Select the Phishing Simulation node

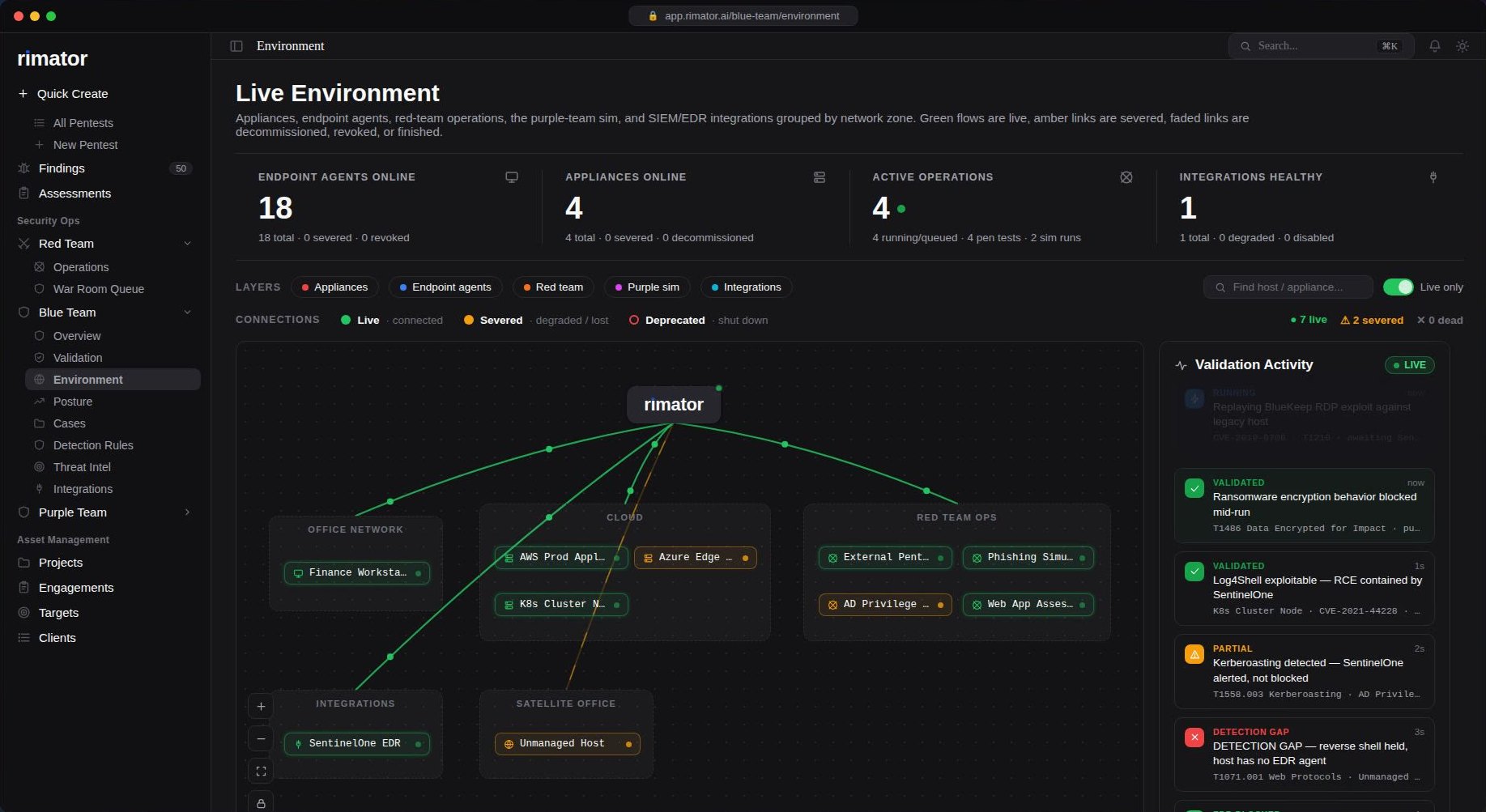pos(1028,557)
